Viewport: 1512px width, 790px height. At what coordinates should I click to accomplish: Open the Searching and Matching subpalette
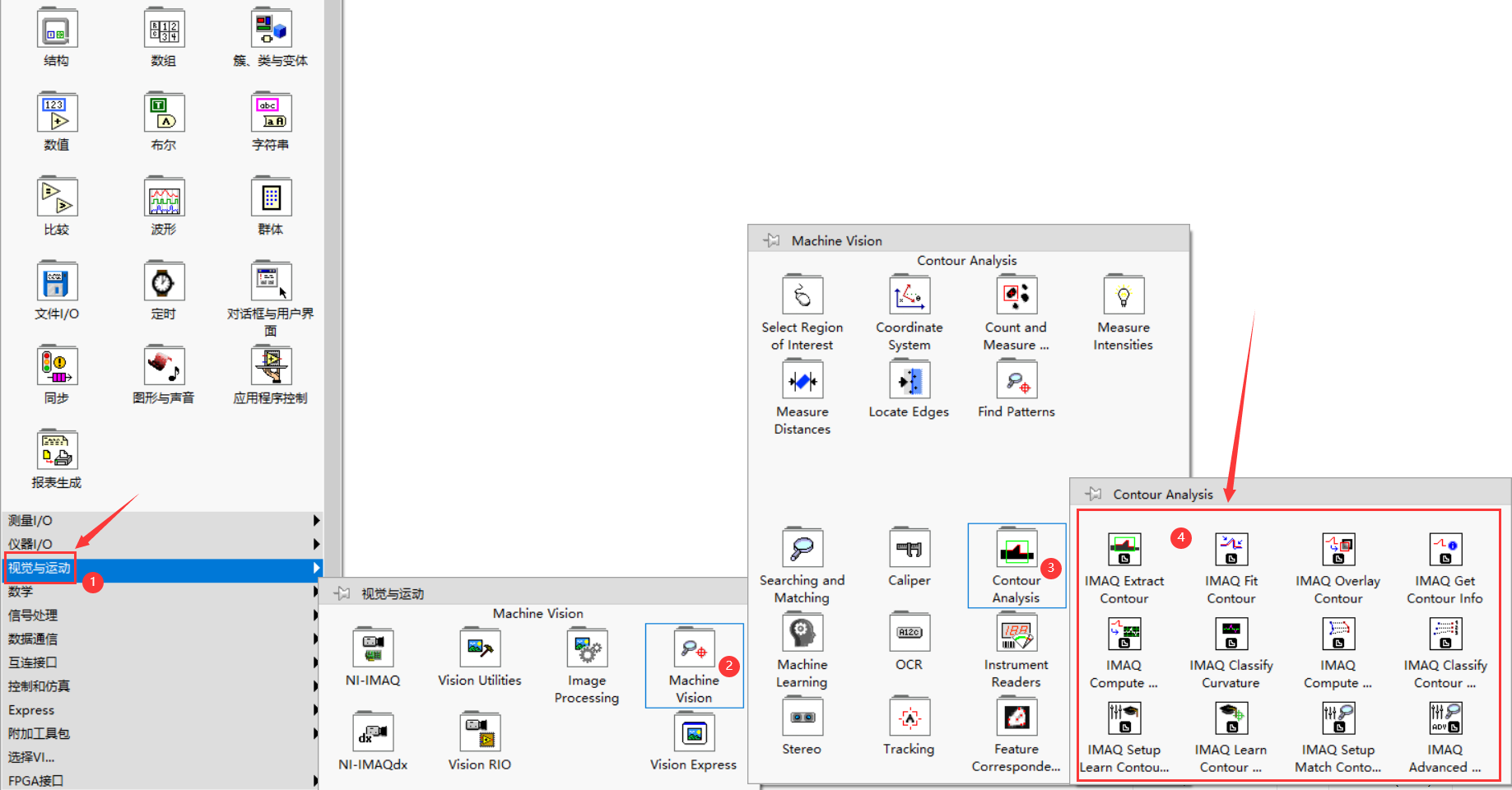tap(803, 547)
